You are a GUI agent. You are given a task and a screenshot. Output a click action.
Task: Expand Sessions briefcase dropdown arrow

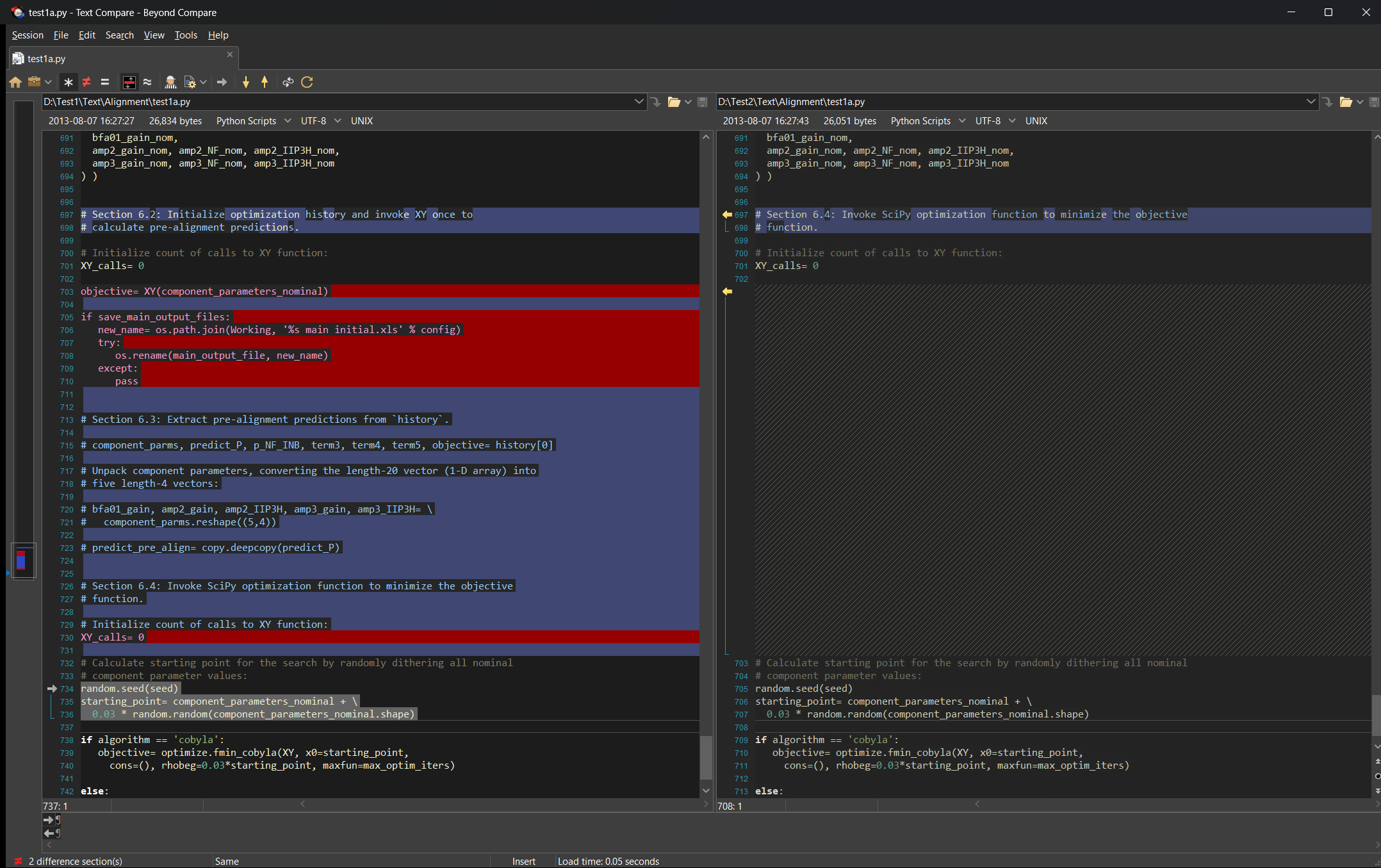(x=48, y=82)
